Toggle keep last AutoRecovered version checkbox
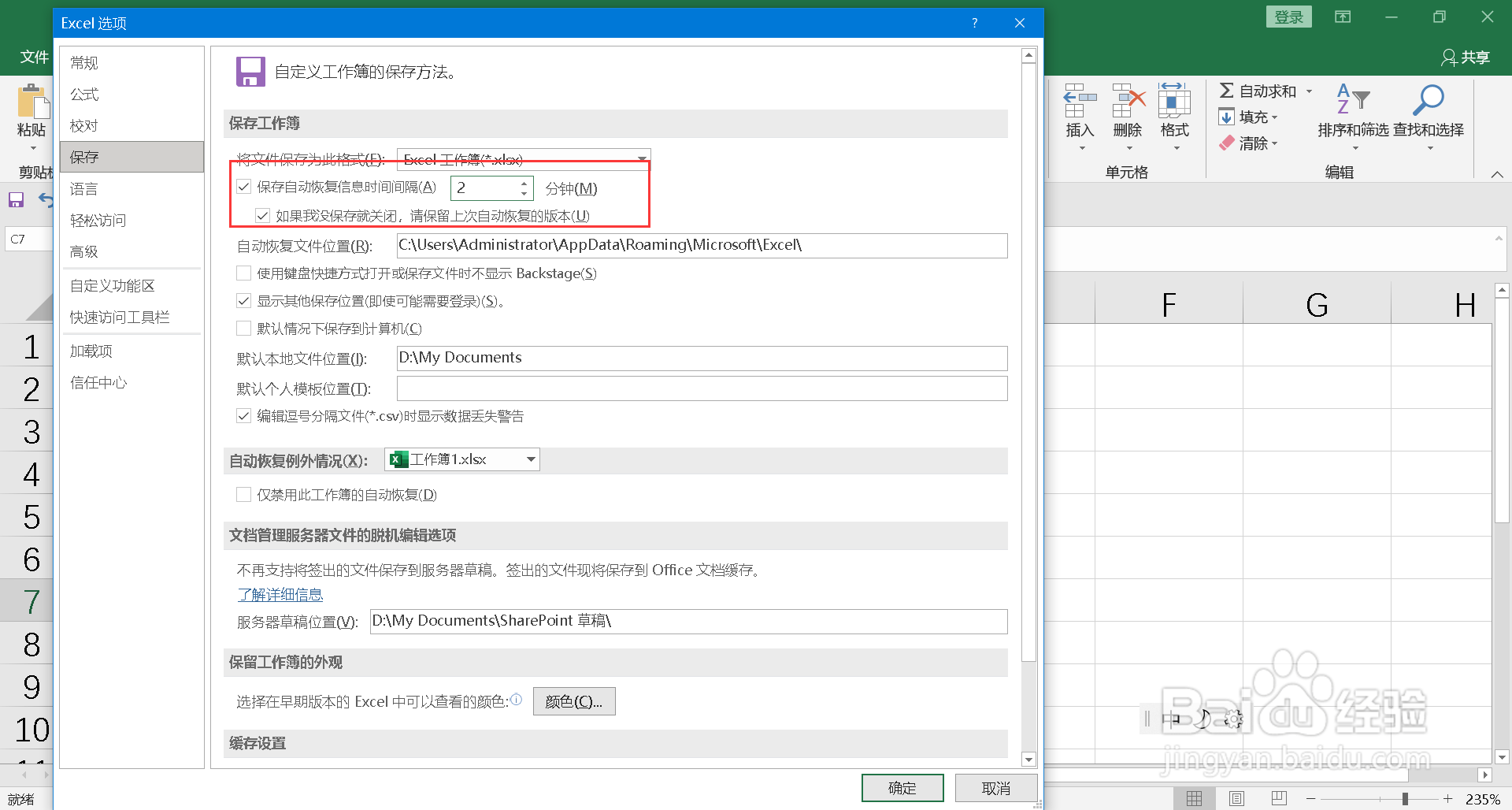The width and height of the screenshot is (1512, 810). click(x=263, y=215)
